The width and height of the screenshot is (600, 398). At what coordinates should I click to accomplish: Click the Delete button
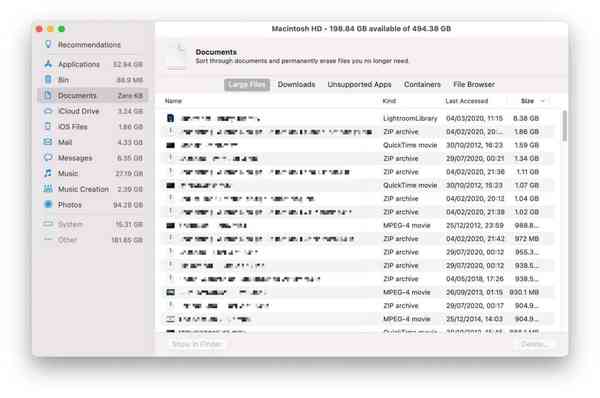(535, 344)
